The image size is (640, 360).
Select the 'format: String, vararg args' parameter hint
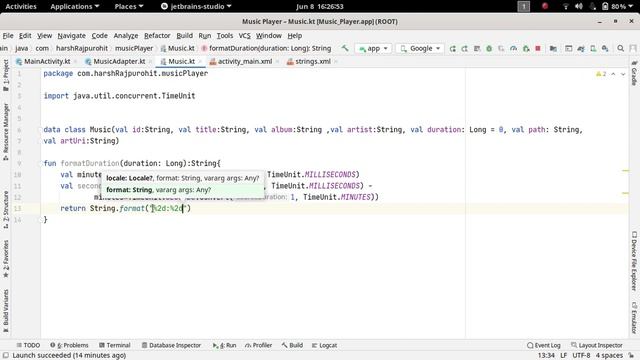pos(182,190)
